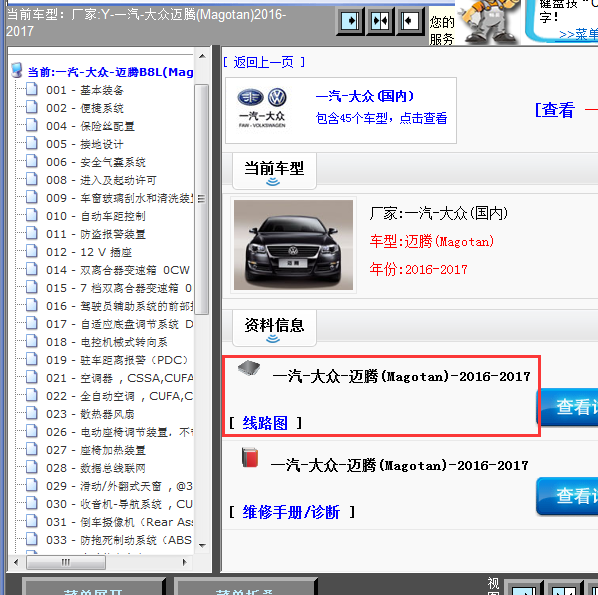Click document icon for 001 - 基本装备

(x=32, y=89)
